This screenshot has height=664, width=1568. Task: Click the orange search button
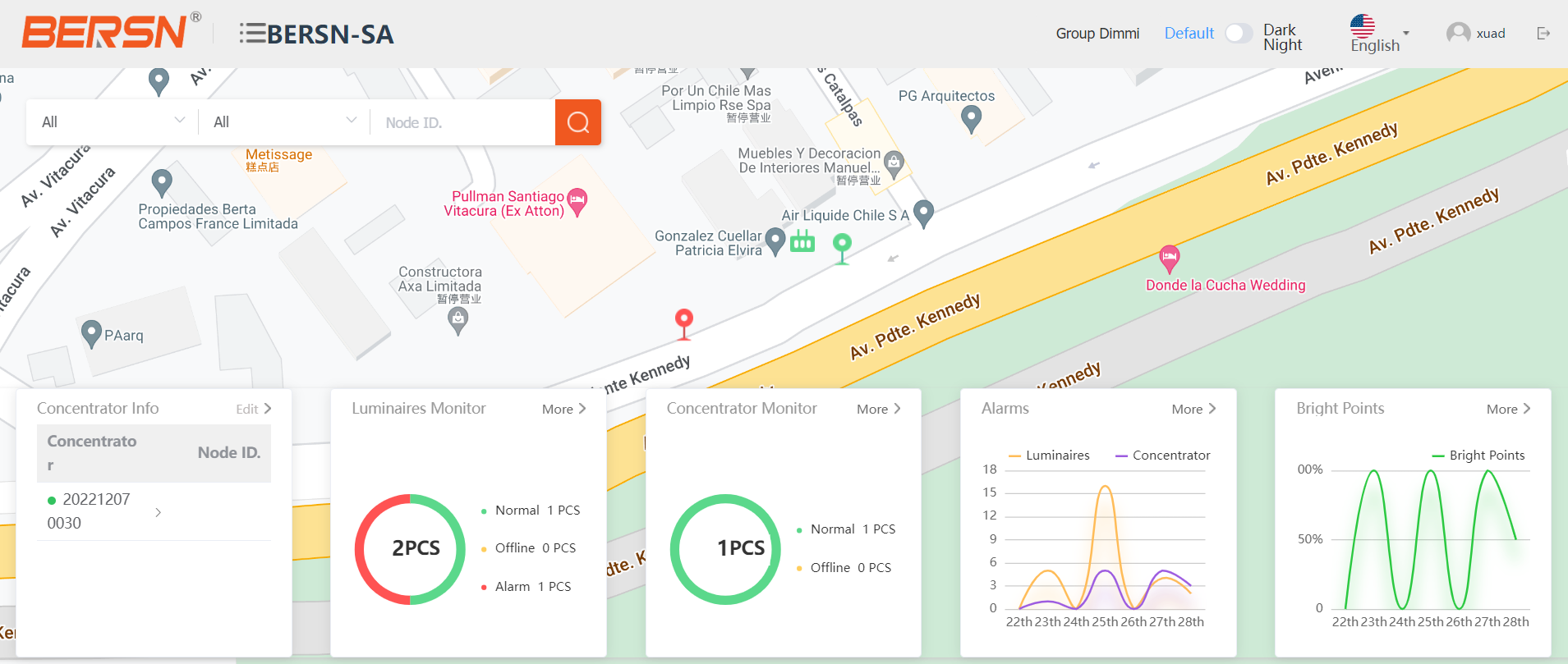click(577, 122)
